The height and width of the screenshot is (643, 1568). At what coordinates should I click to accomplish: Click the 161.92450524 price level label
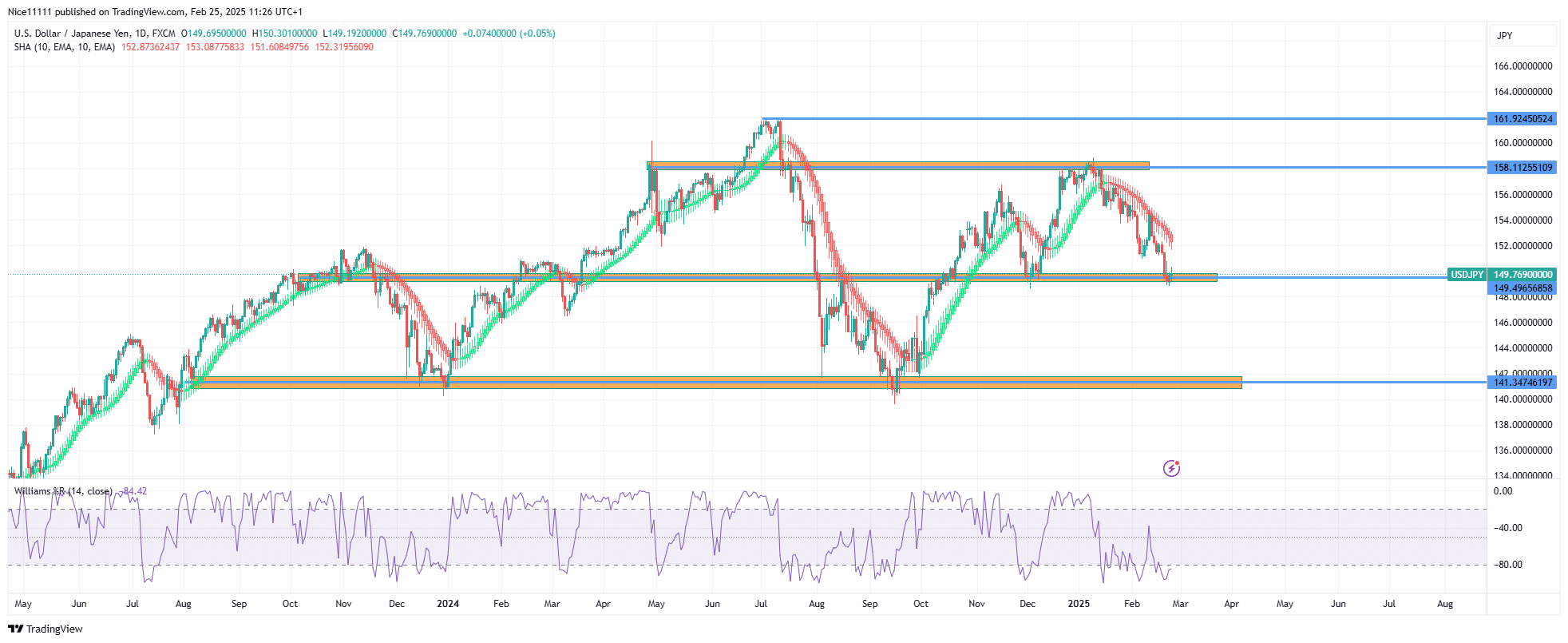point(1522,119)
